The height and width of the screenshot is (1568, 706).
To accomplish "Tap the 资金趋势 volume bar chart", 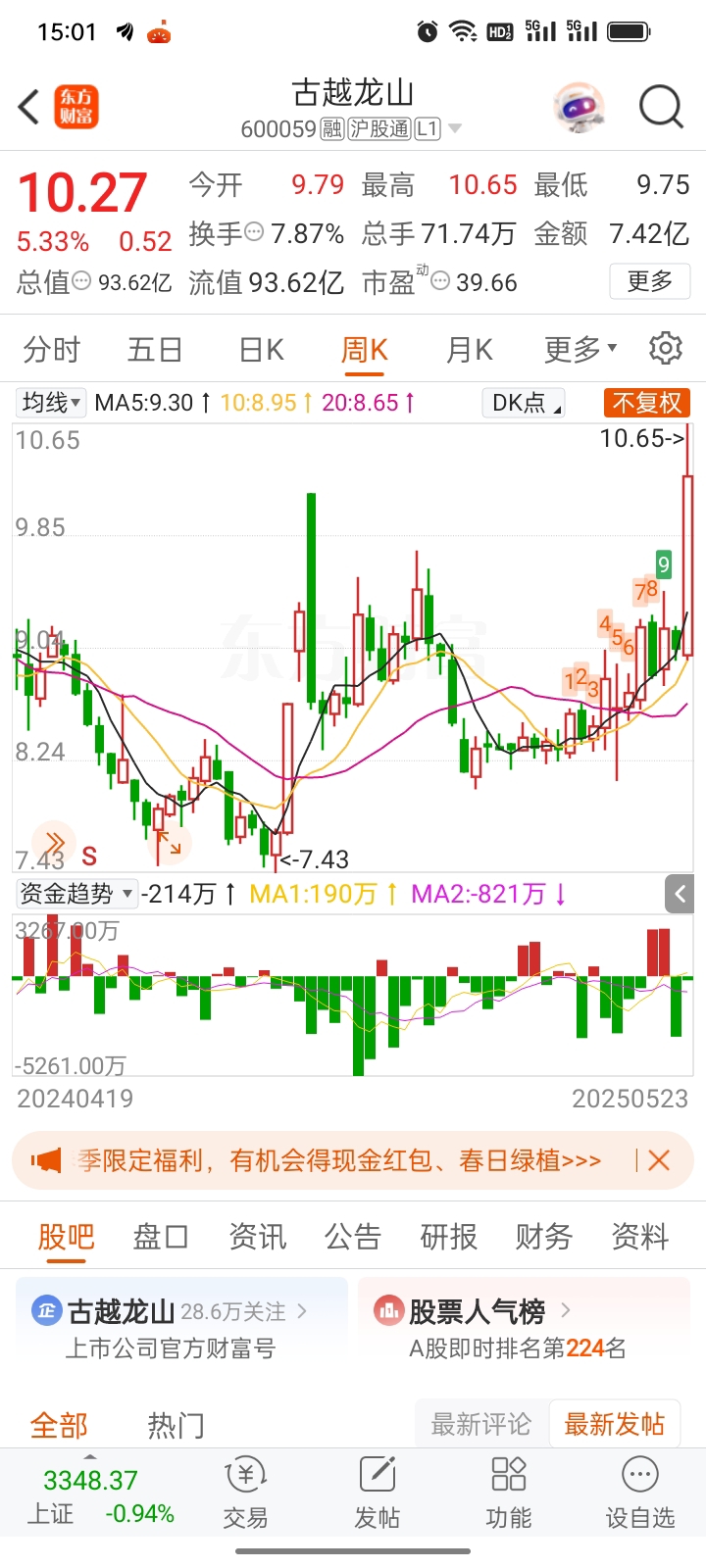I will pyautogui.click(x=353, y=995).
